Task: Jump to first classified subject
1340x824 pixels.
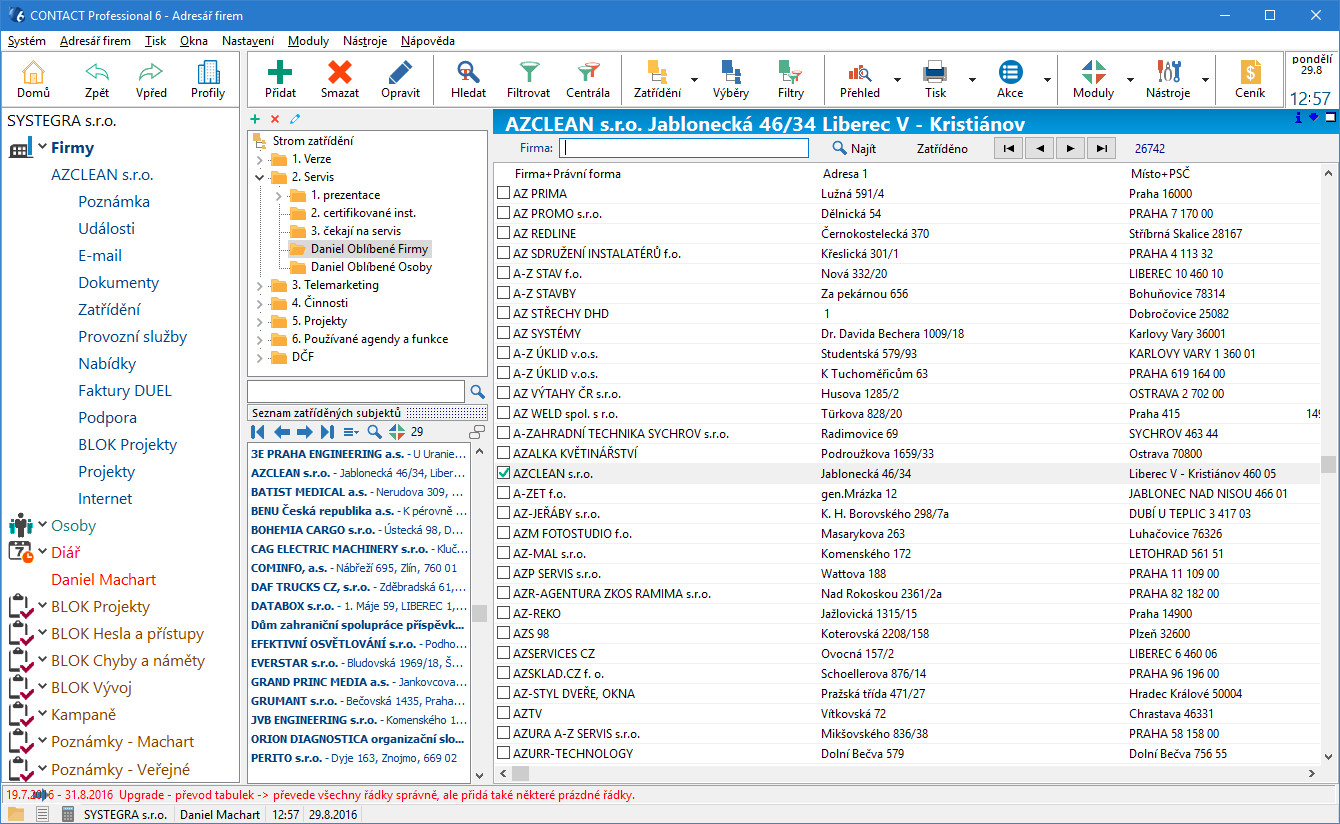Action: point(258,432)
